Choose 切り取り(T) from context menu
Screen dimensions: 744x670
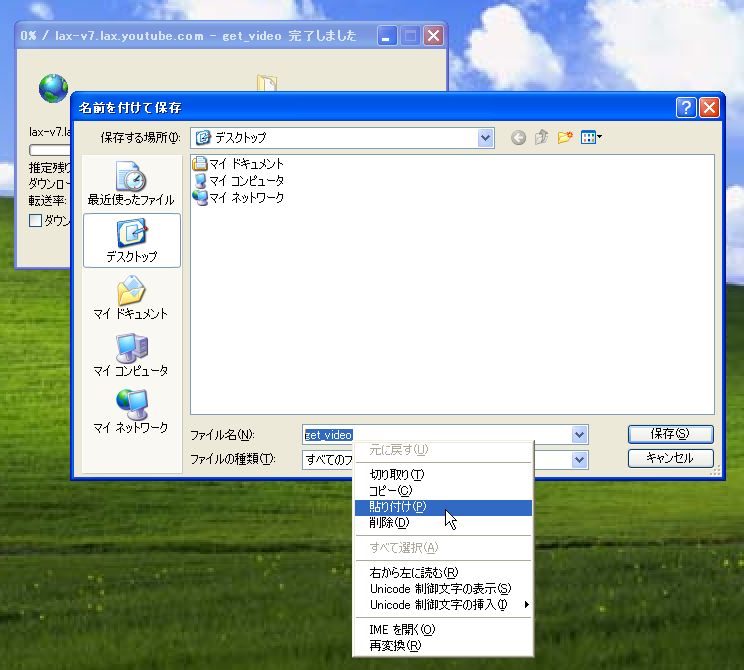(x=443, y=475)
